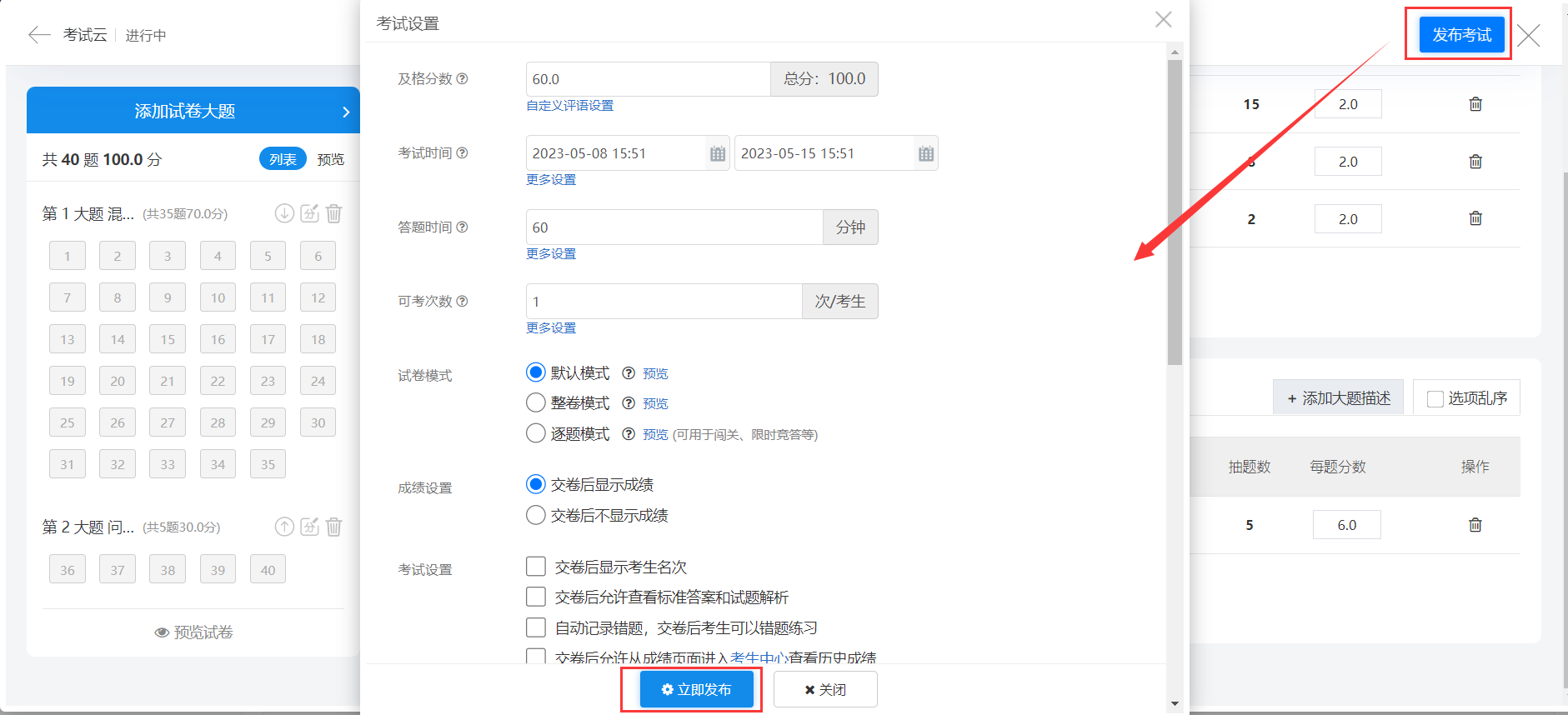
Task: Expand the 添加试卷大题 chevron
Action: [x=346, y=112]
